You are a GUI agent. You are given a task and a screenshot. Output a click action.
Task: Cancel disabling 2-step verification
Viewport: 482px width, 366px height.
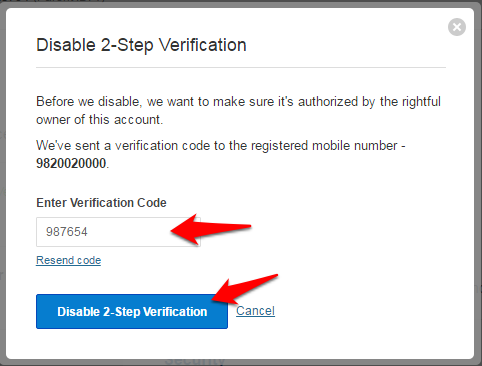pyautogui.click(x=255, y=311)
